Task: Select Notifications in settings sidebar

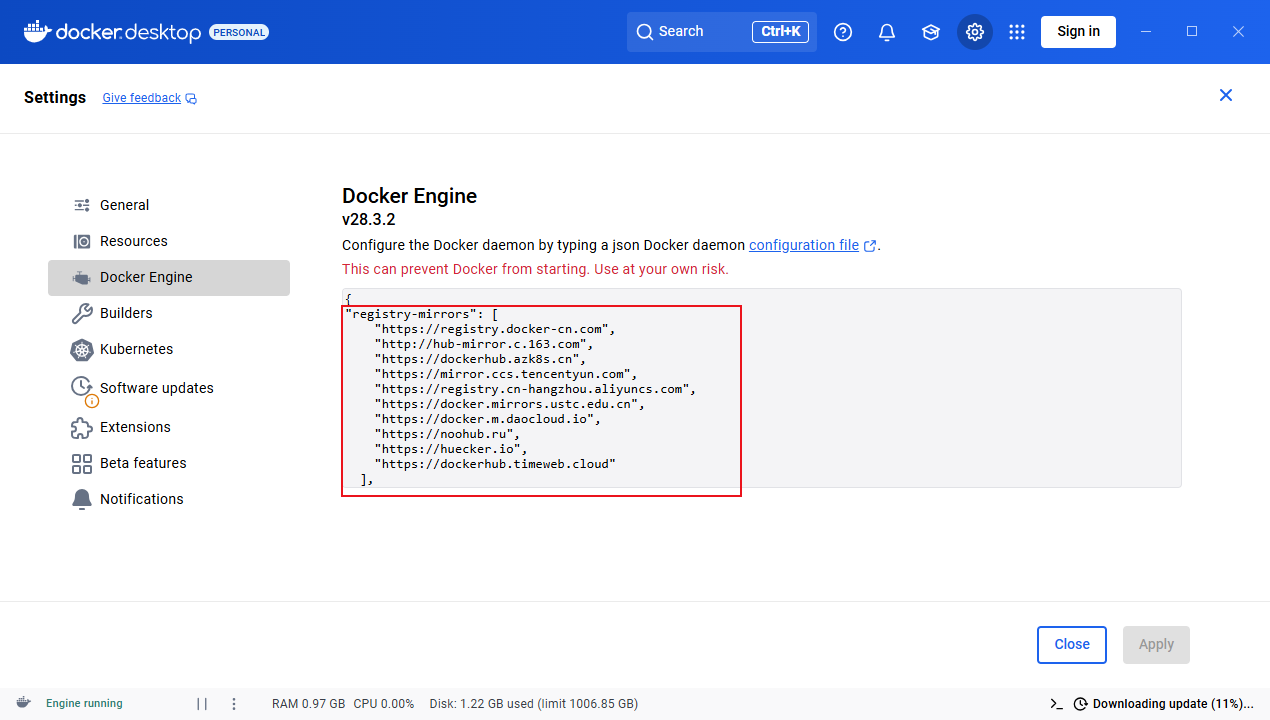Action: click(x=169, y=499)
